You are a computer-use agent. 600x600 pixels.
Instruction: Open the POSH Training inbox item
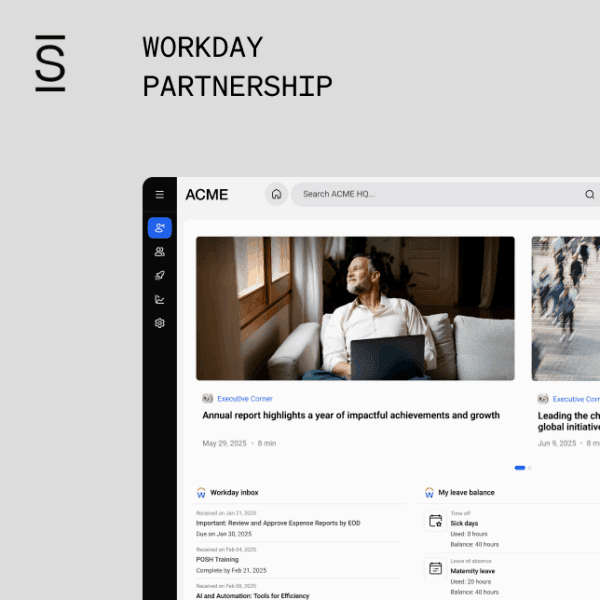[x=218, y=559]
